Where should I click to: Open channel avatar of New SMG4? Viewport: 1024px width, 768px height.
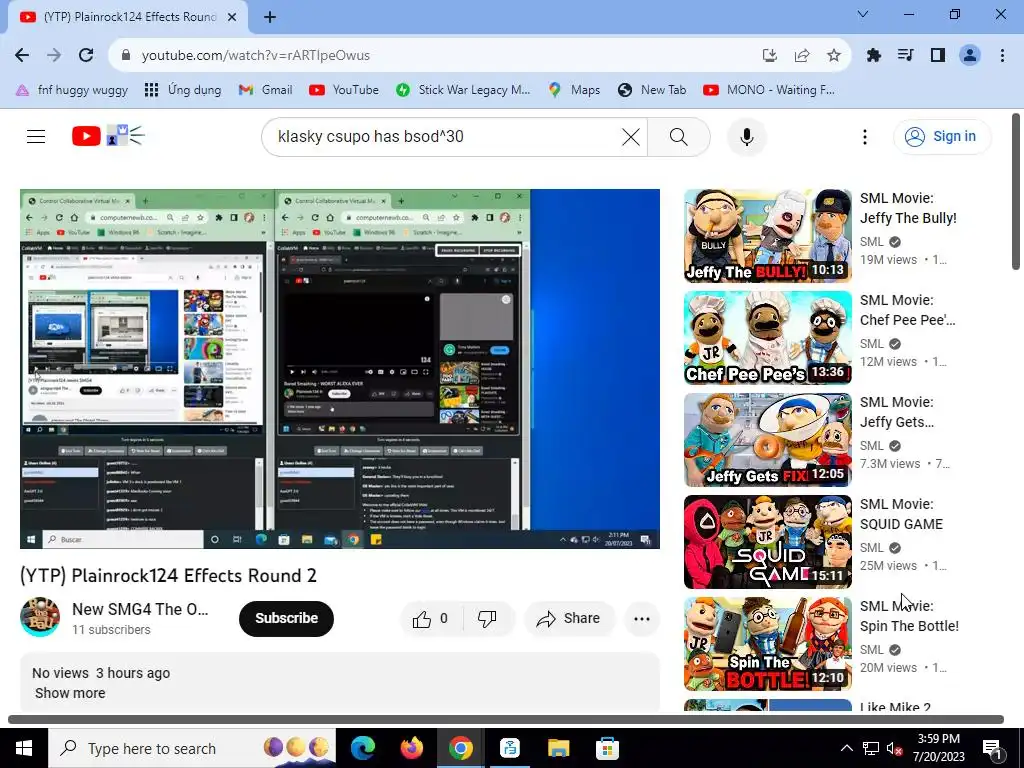40,616
